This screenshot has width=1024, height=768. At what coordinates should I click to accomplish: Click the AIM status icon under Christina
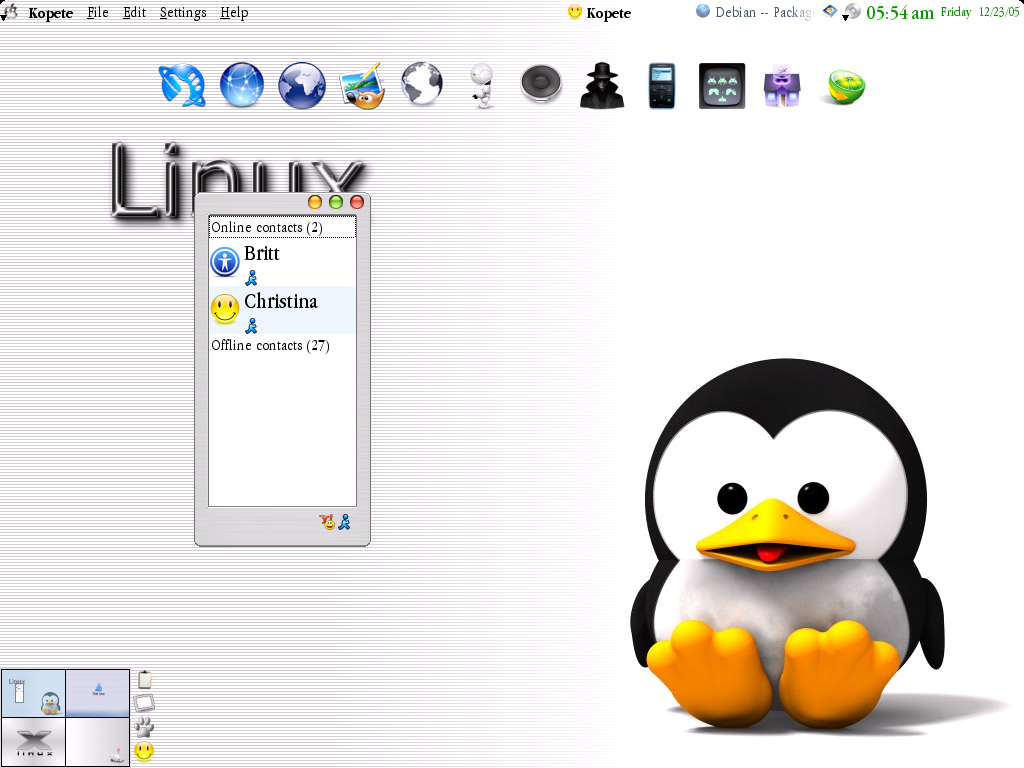tap(251, 325)
